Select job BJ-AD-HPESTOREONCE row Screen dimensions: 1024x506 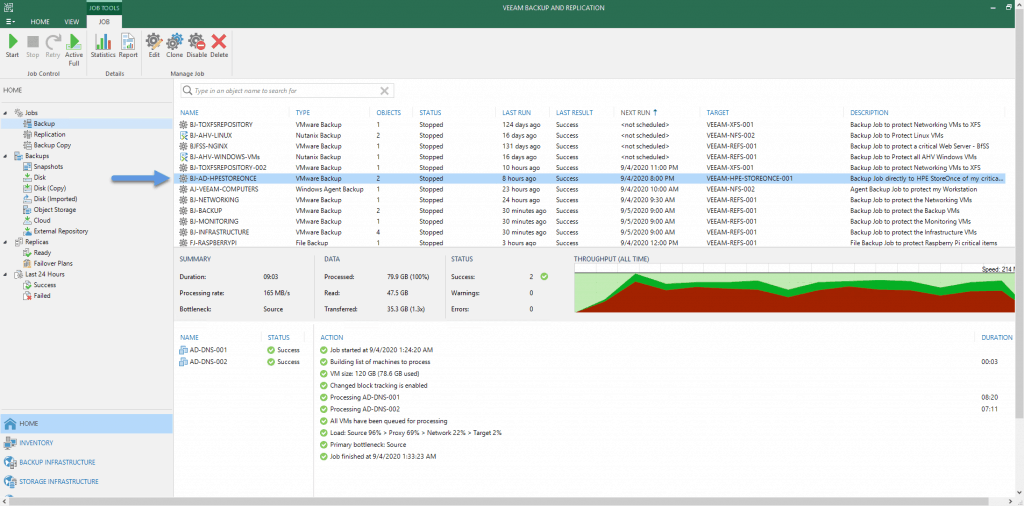pos(590,178)
